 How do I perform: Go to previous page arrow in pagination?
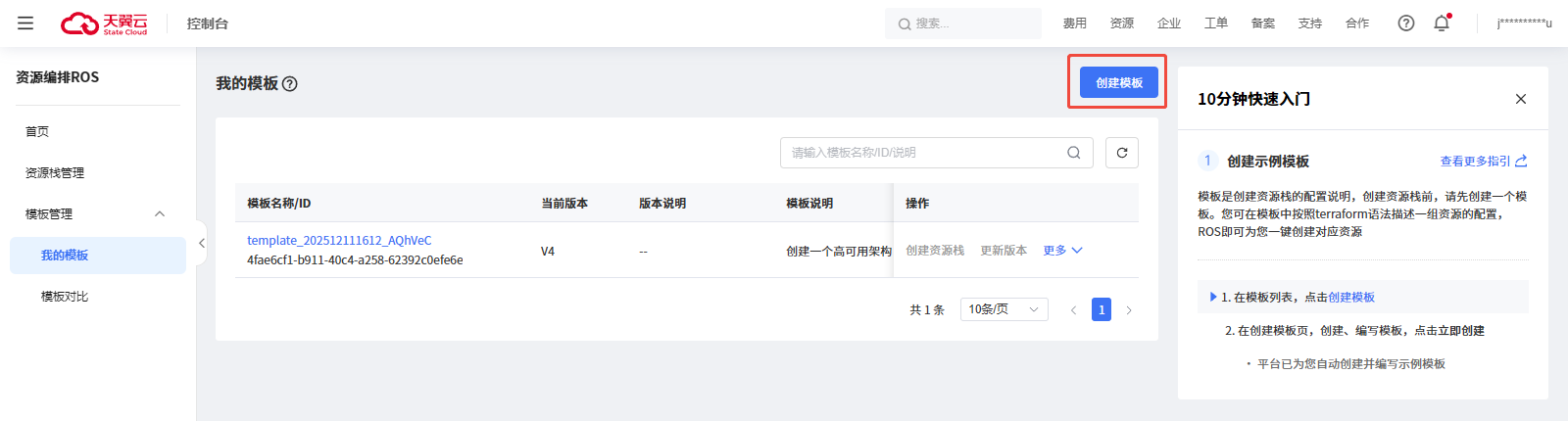click(x=1073, y=310)
